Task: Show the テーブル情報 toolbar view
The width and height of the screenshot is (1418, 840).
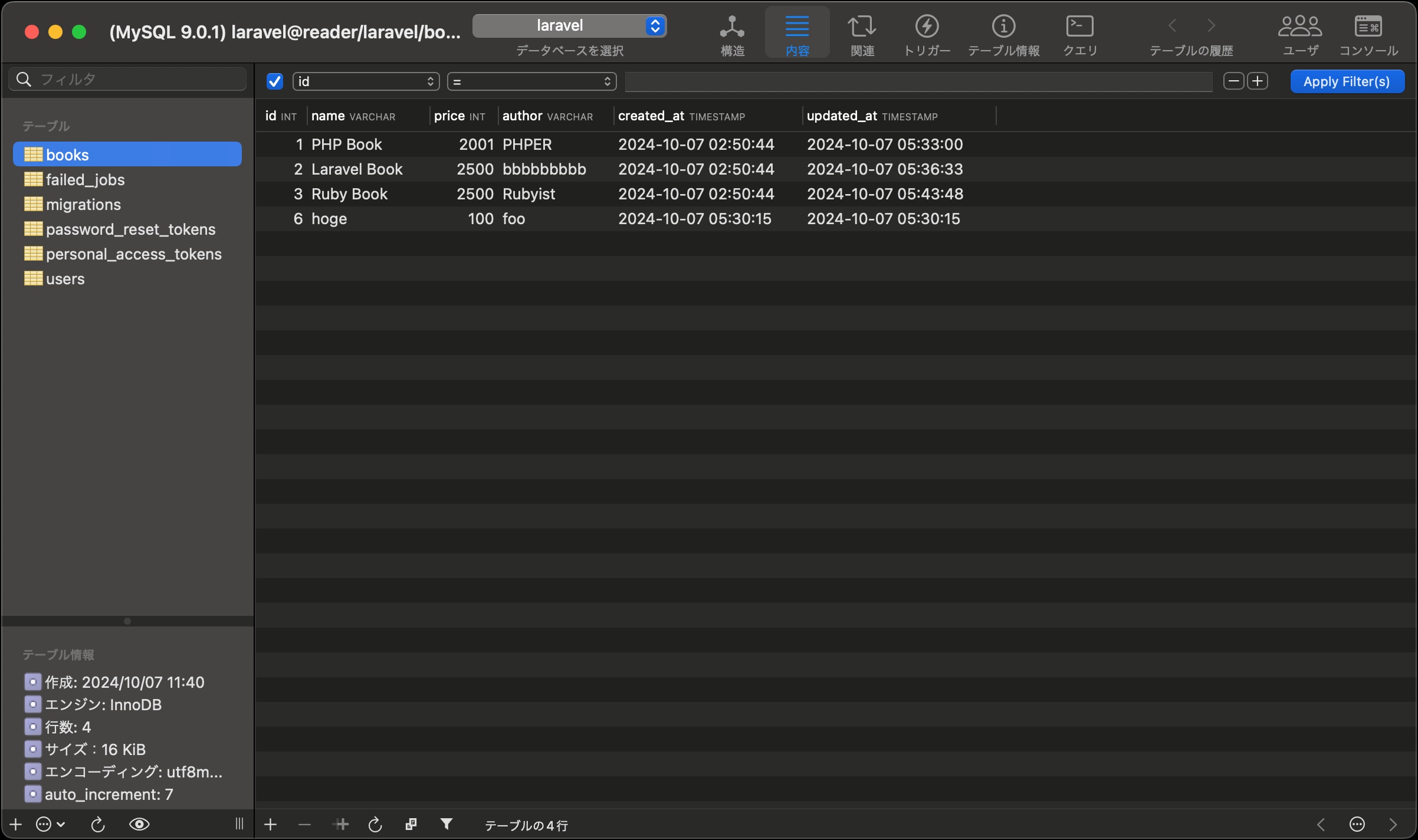Action: pyautogui.click(x=1003, y=35)
